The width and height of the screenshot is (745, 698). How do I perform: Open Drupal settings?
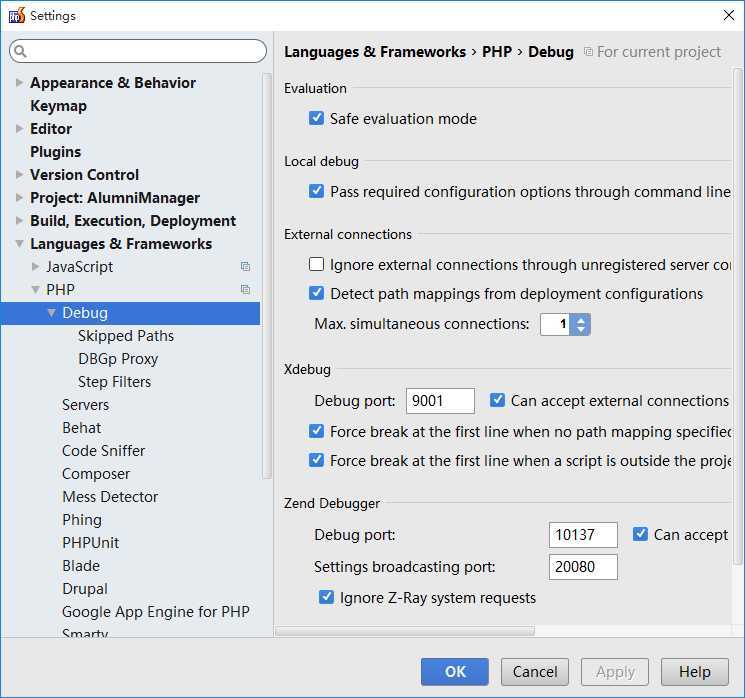tap(85, 589)
